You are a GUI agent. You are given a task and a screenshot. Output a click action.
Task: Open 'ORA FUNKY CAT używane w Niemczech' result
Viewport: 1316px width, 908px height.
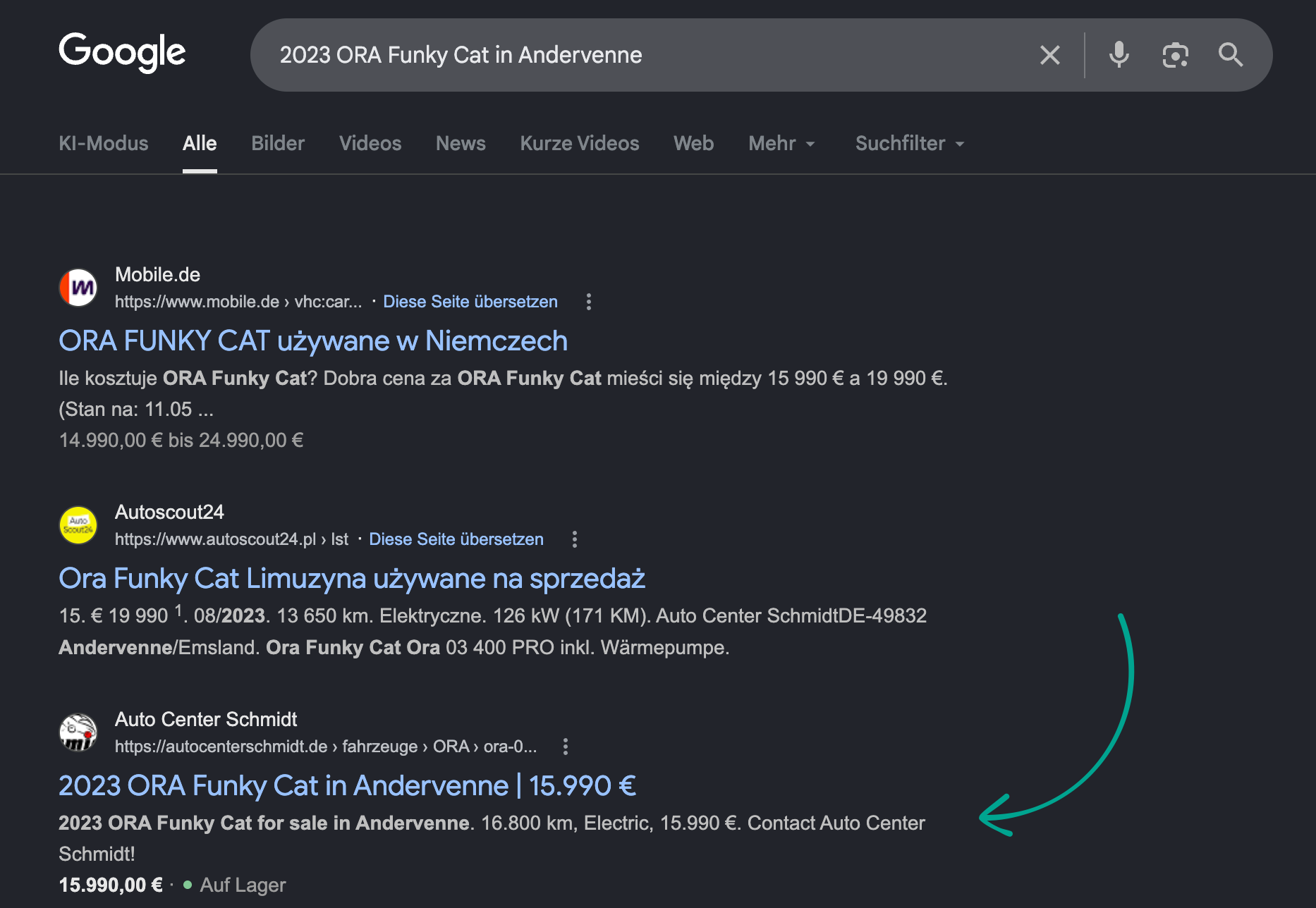(313, 340)
